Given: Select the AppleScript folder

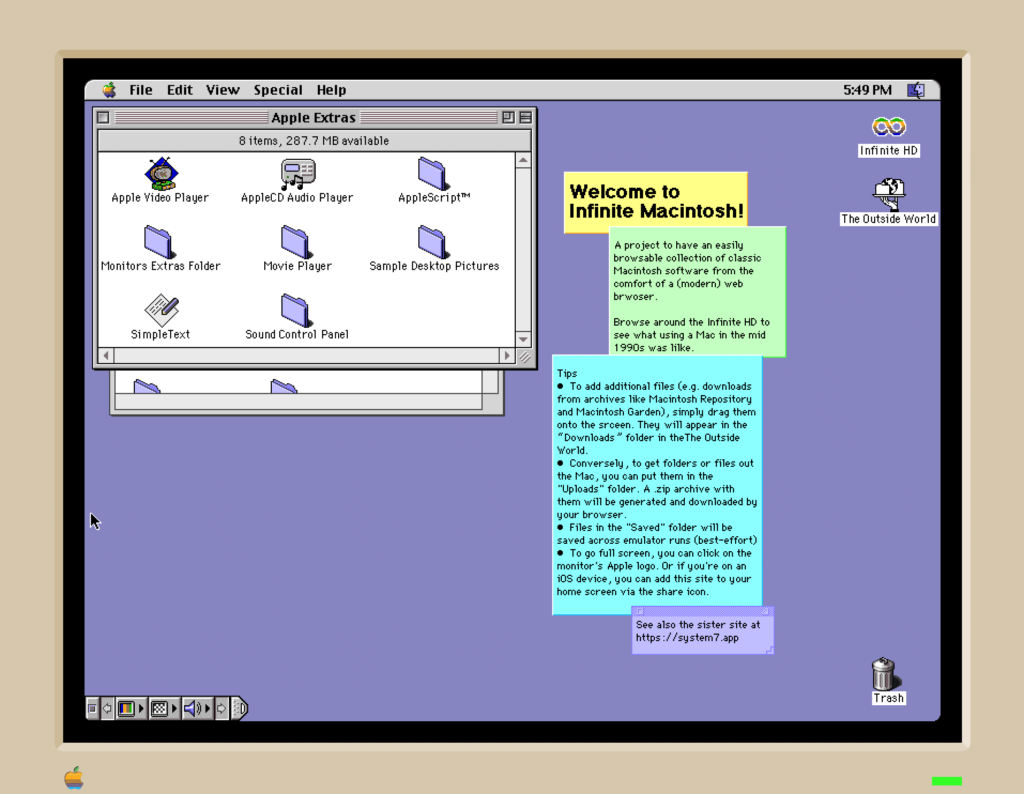Looking at the screenshot, I should point(432,174).
